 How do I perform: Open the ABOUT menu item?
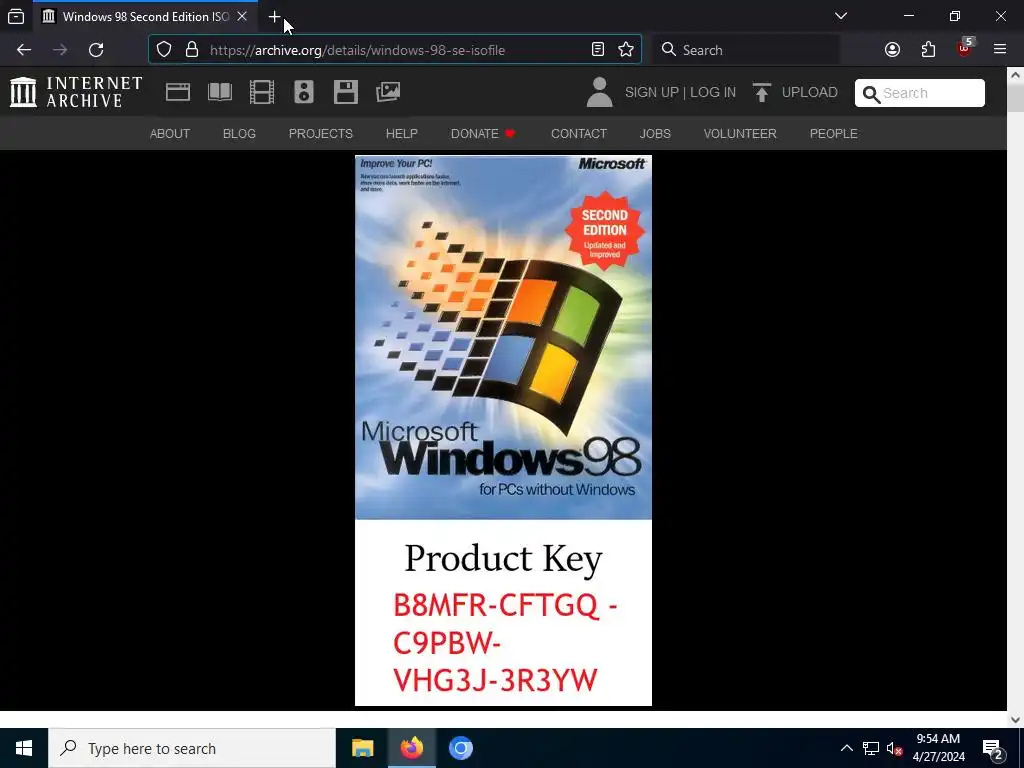click(170, 134)
